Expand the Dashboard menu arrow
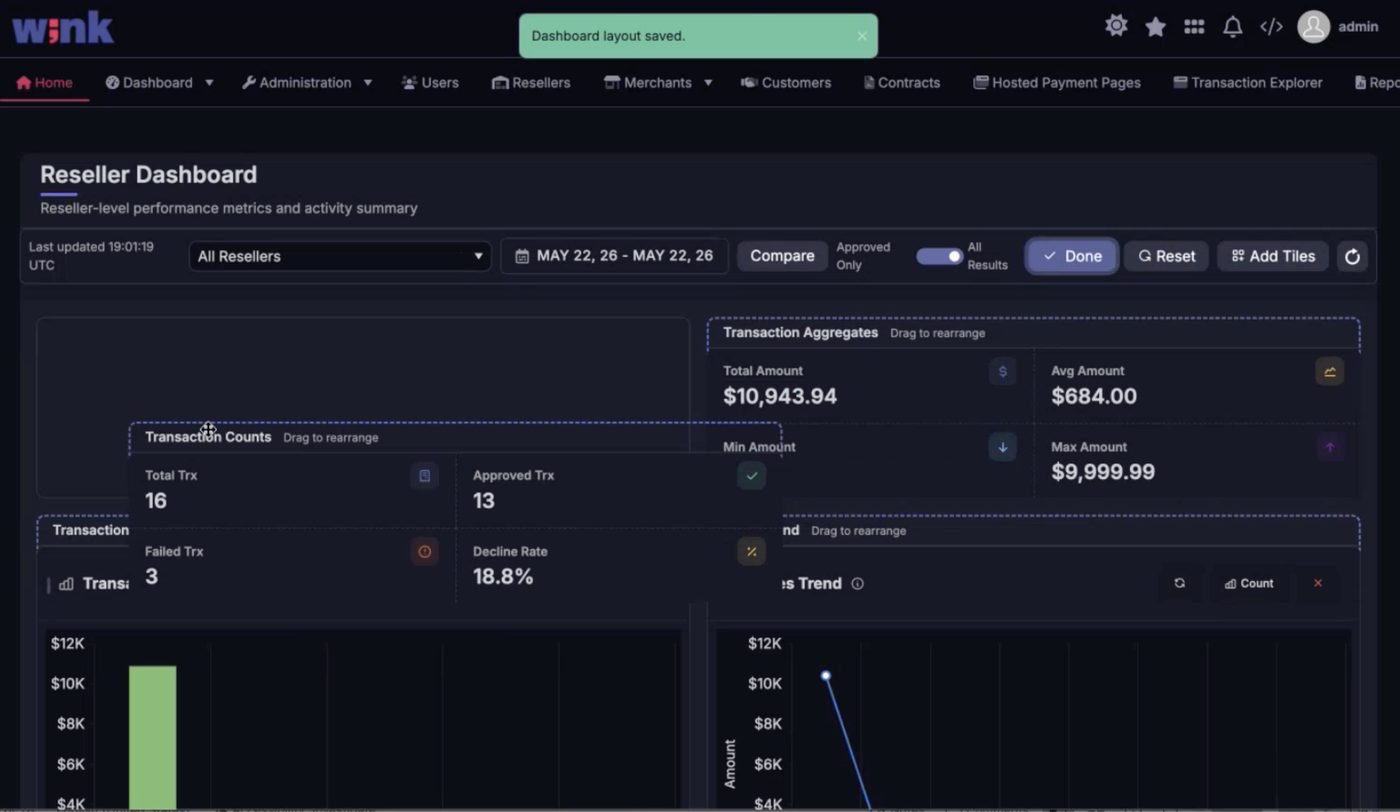The width and height of the screenshot is (1400, 812). click(209, 83)
